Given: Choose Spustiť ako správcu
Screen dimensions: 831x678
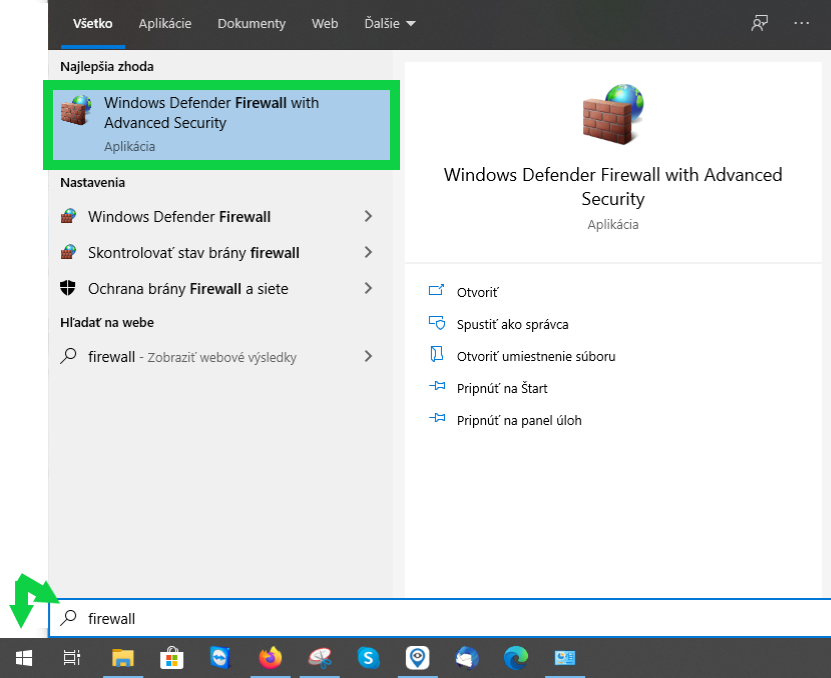Looking at the screenshot, I should [512, 324].
